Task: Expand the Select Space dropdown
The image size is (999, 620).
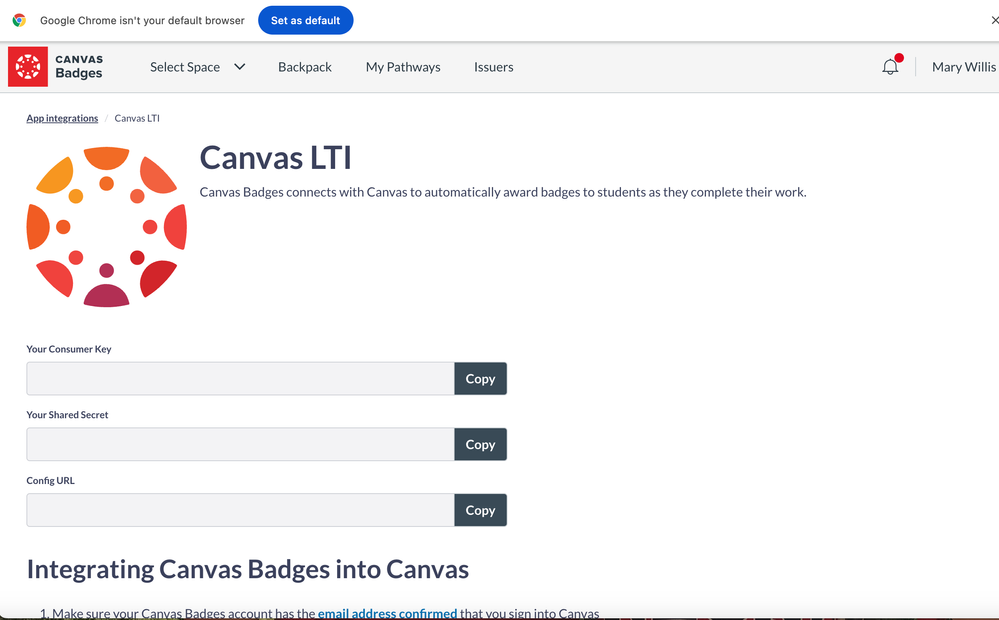Action: click(x=197, y=67)
